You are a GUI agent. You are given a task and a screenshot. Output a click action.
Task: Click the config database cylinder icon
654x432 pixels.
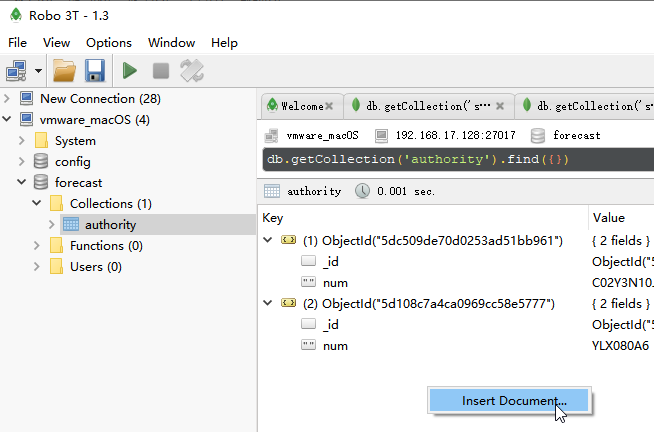(x=41, y=161)
